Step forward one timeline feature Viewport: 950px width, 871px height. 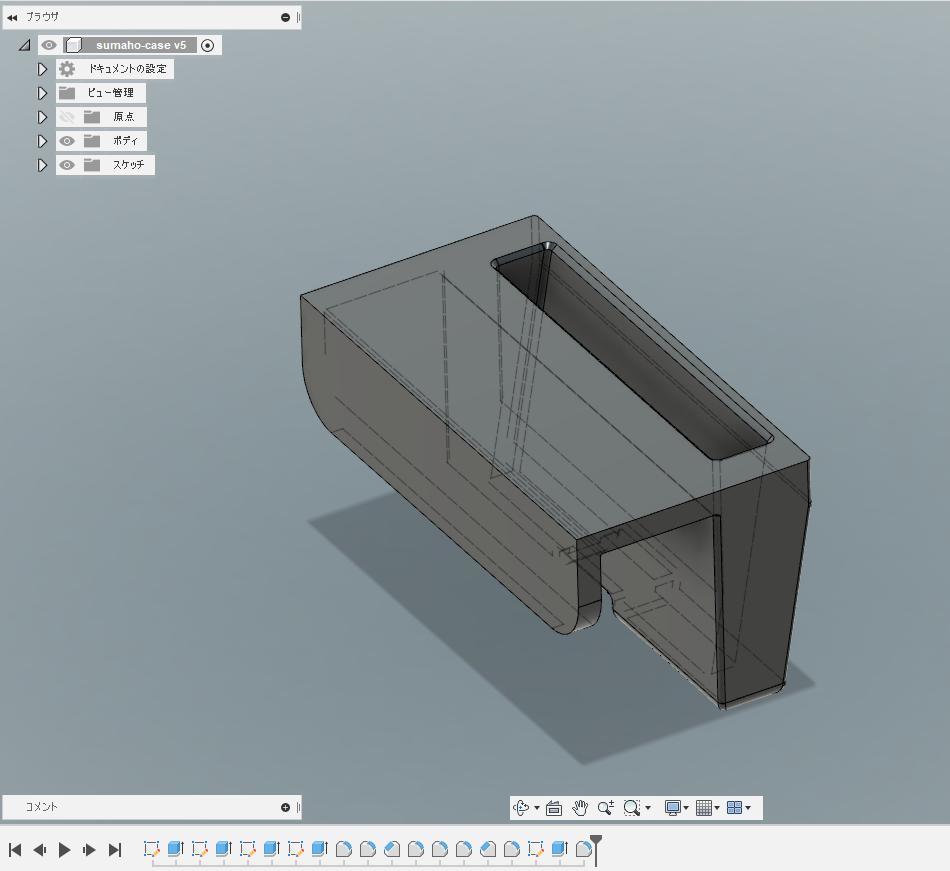[89, 850]
